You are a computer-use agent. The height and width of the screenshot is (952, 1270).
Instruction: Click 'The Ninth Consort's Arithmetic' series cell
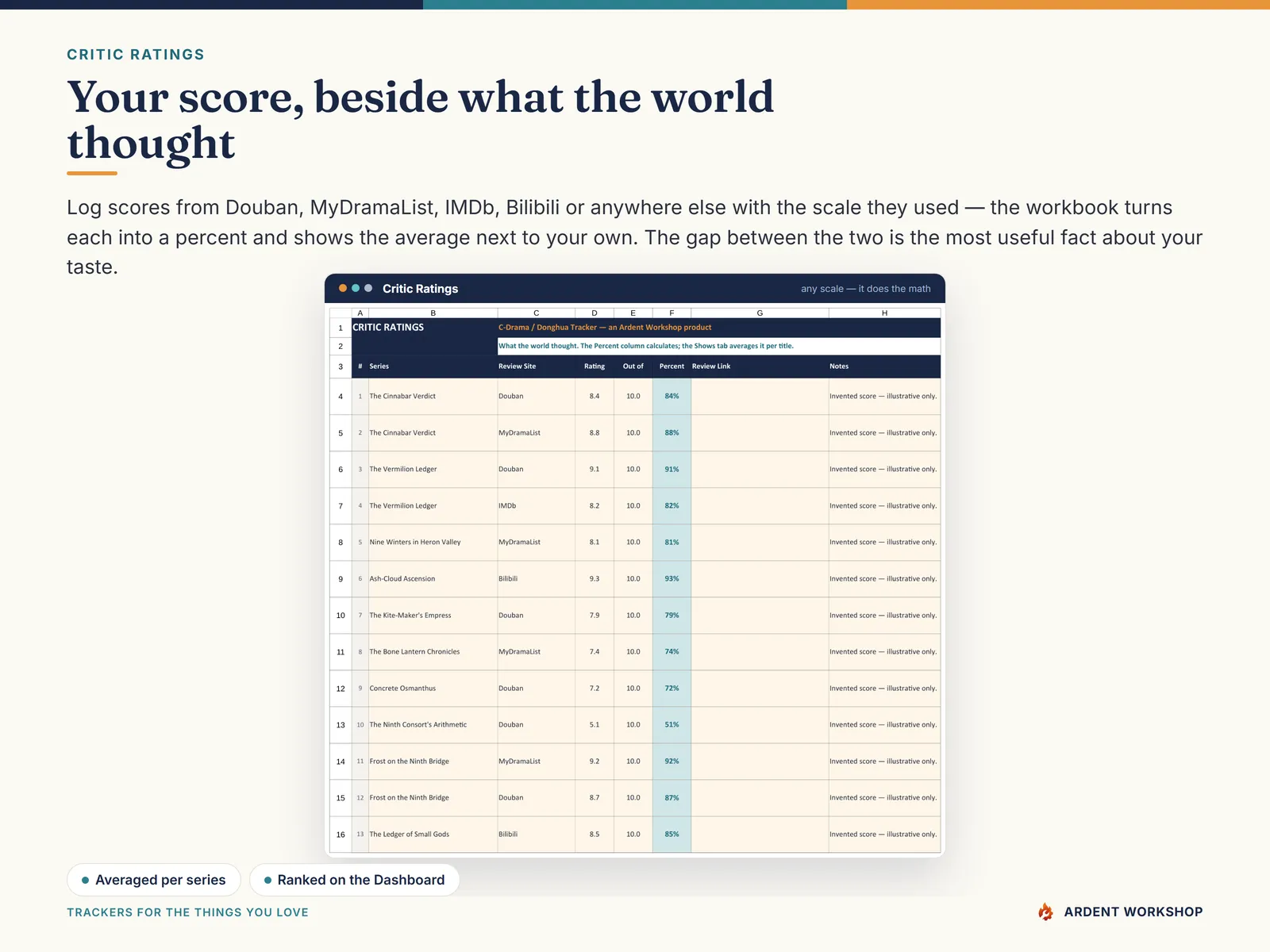433,724
